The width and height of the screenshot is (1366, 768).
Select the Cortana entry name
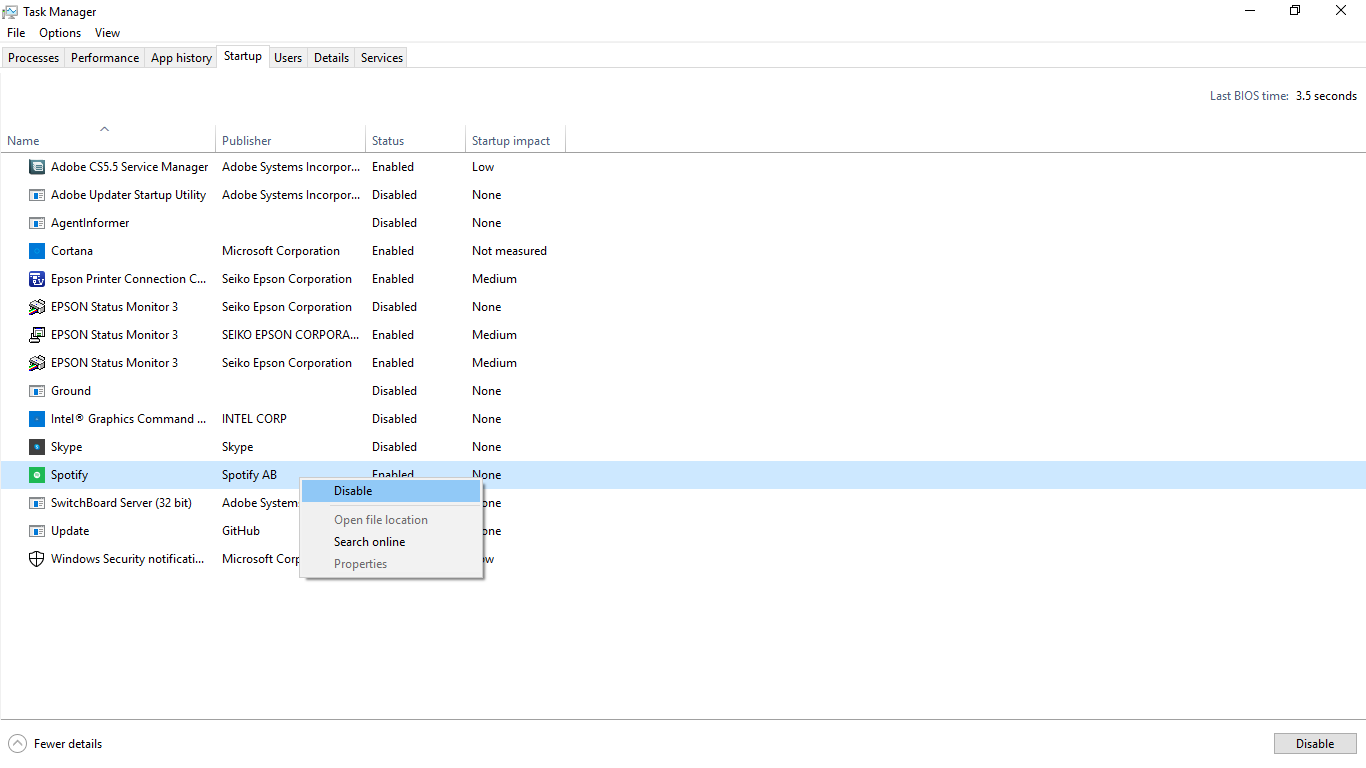[72, 251]
